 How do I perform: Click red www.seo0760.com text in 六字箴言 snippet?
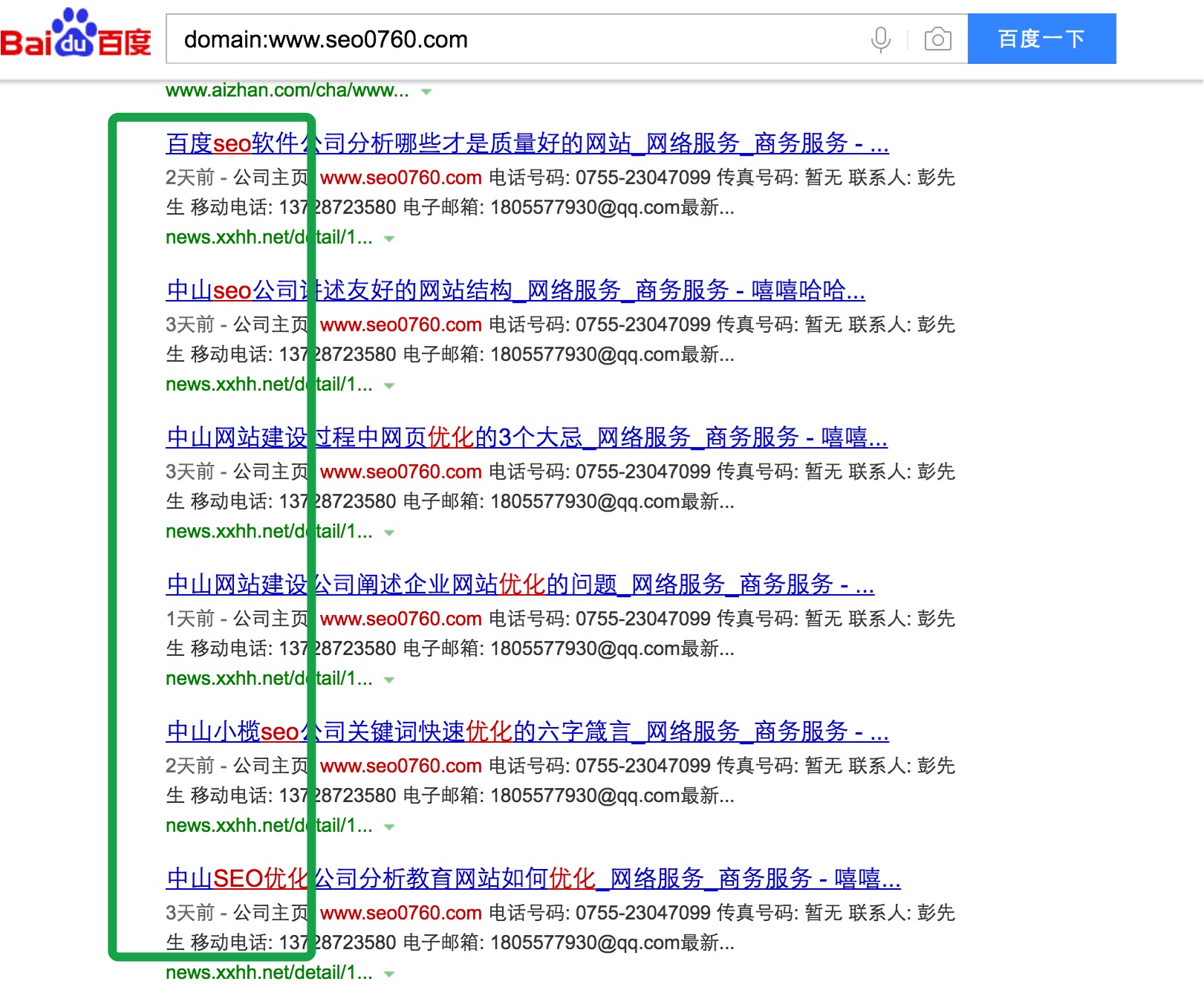401,766
